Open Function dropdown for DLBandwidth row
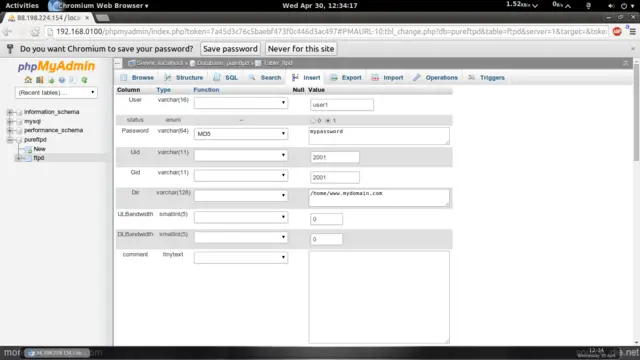 [241, 237]
